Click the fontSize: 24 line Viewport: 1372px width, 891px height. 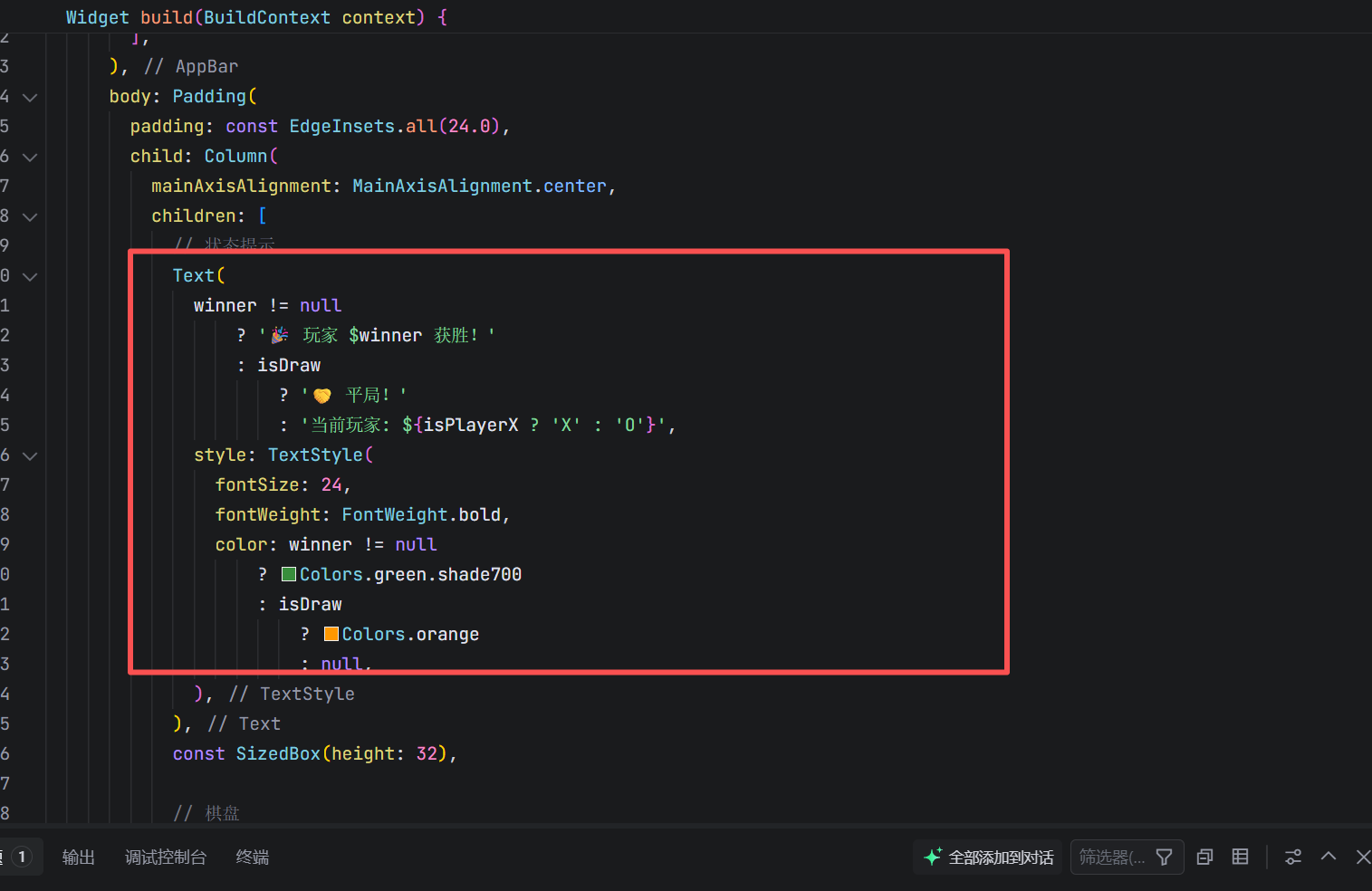[283, 484]
